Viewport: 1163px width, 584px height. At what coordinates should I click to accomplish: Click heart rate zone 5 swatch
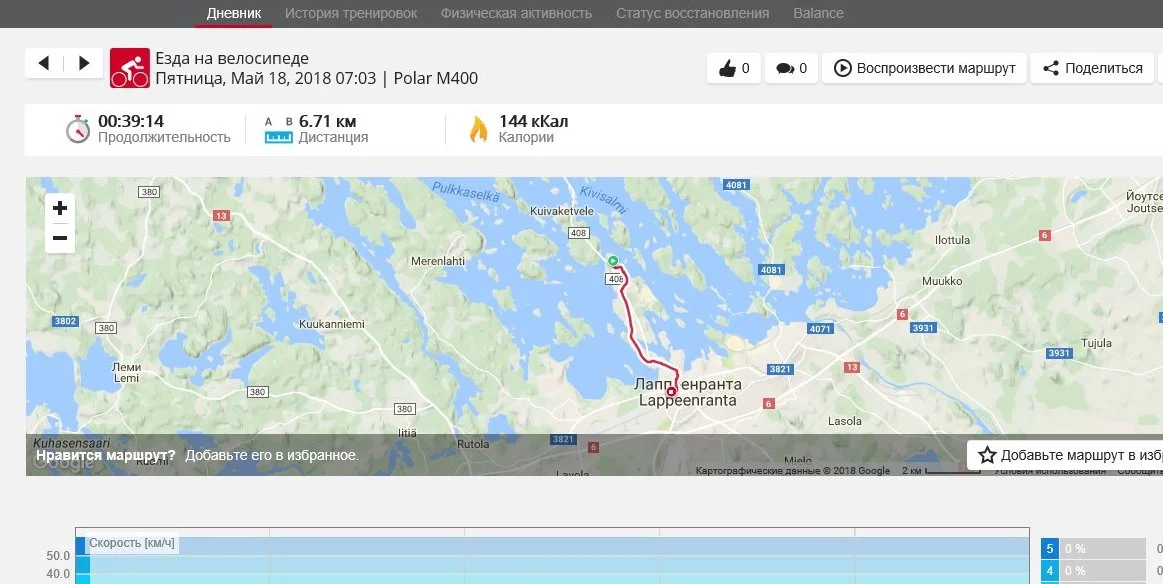point(1050,549)
